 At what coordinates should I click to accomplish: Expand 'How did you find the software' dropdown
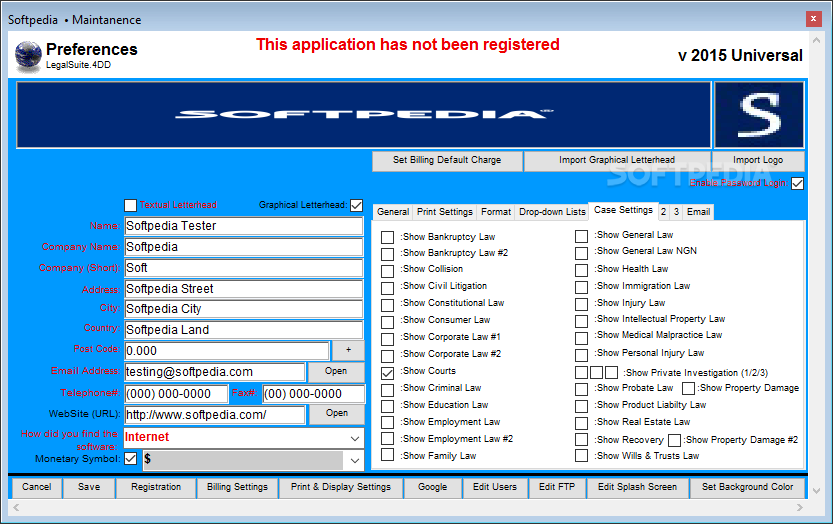coord(355,438)
